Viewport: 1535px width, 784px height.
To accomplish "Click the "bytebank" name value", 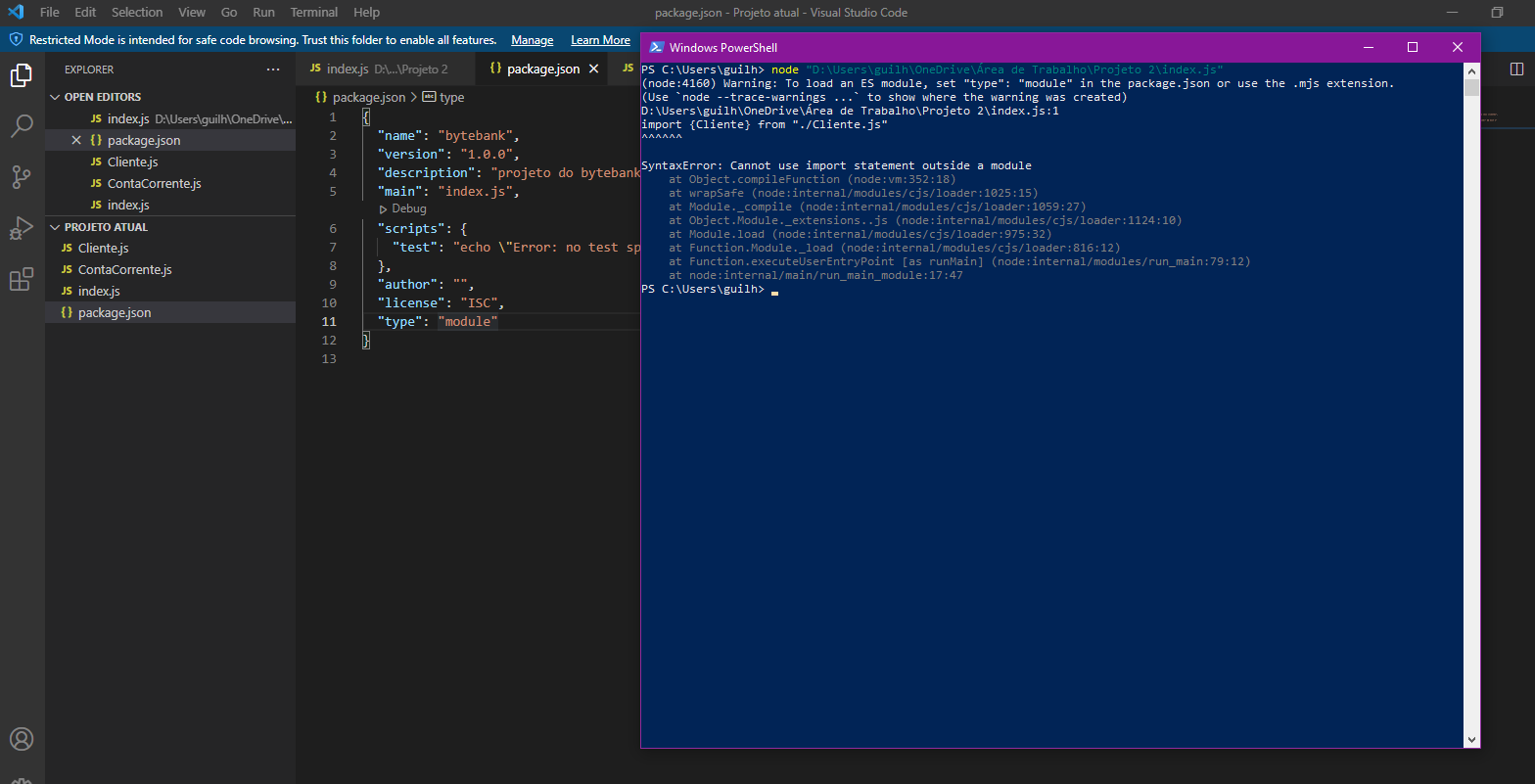I will [478, 135].
